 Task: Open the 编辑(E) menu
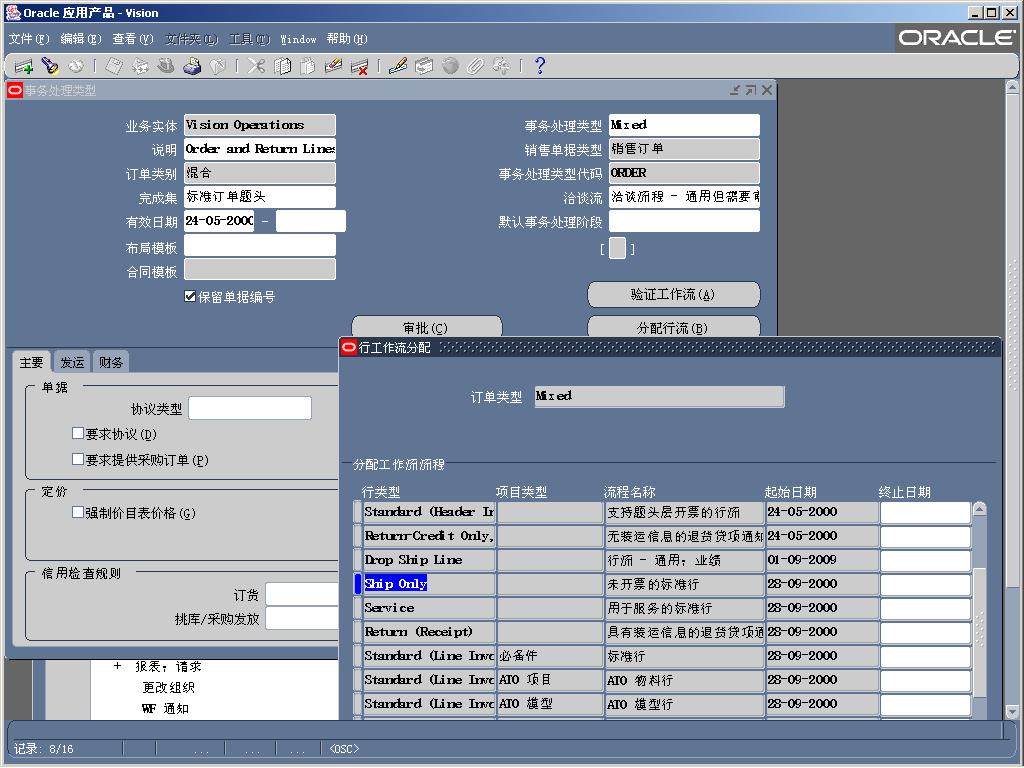(x=81, y=39)
